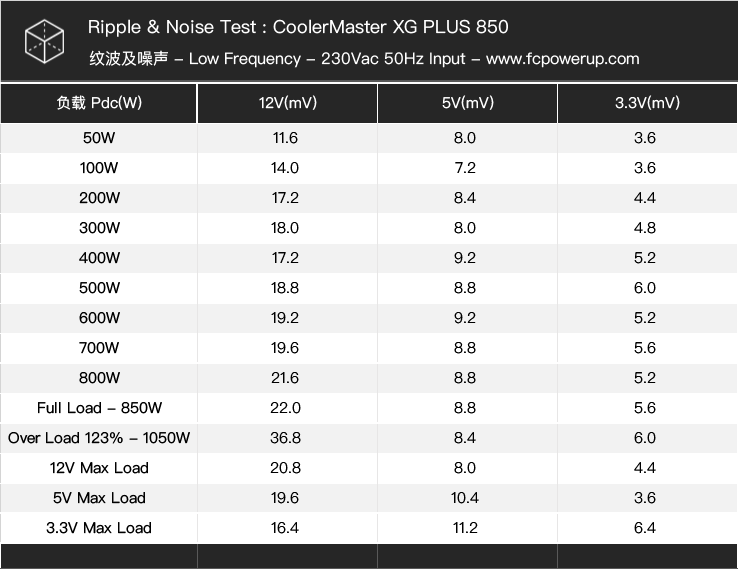
Task: Click the cube logo icon in header
Action: point(44,41)
